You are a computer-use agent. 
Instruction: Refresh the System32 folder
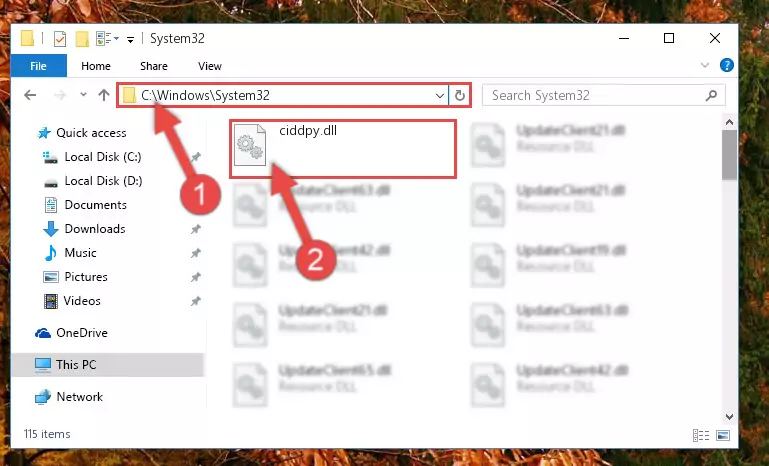460,95
